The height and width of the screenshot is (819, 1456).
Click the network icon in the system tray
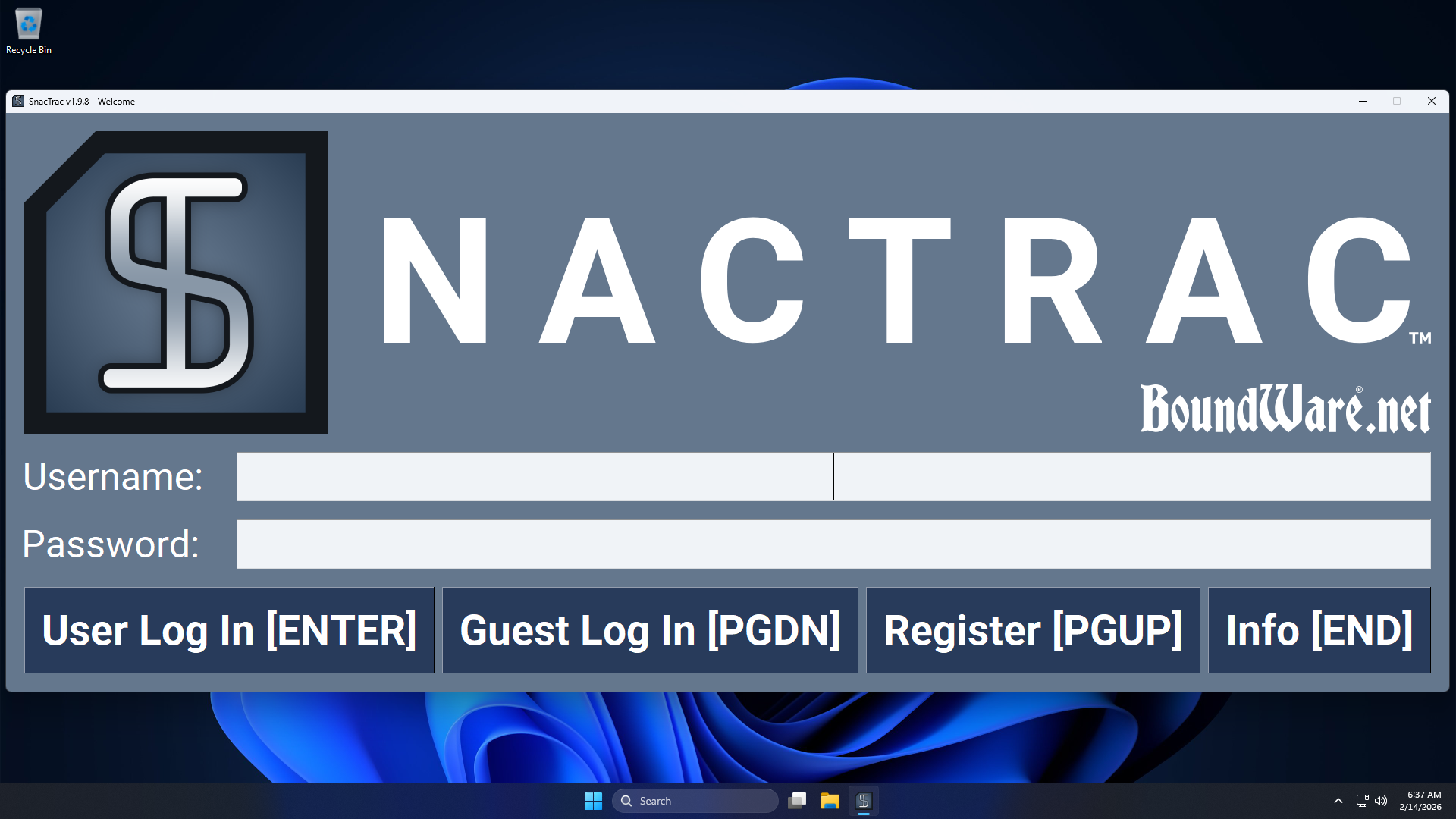(1362, 801)
